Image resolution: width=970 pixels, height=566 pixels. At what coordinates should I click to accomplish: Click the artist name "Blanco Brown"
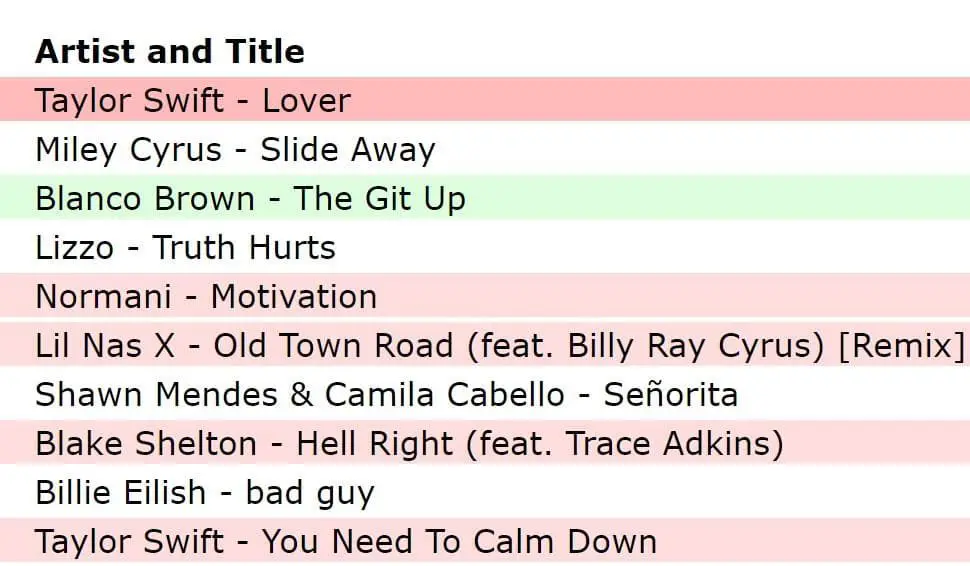point(145,198)
